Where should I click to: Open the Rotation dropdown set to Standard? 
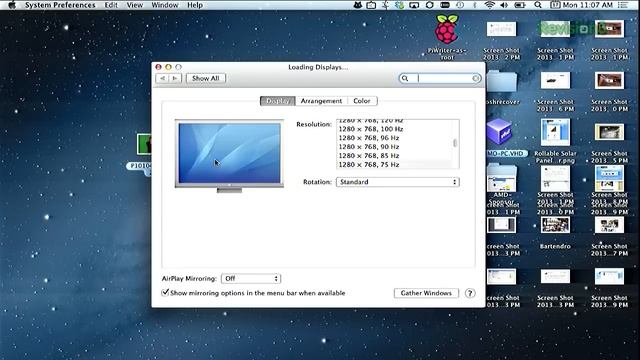pos(398,182)
